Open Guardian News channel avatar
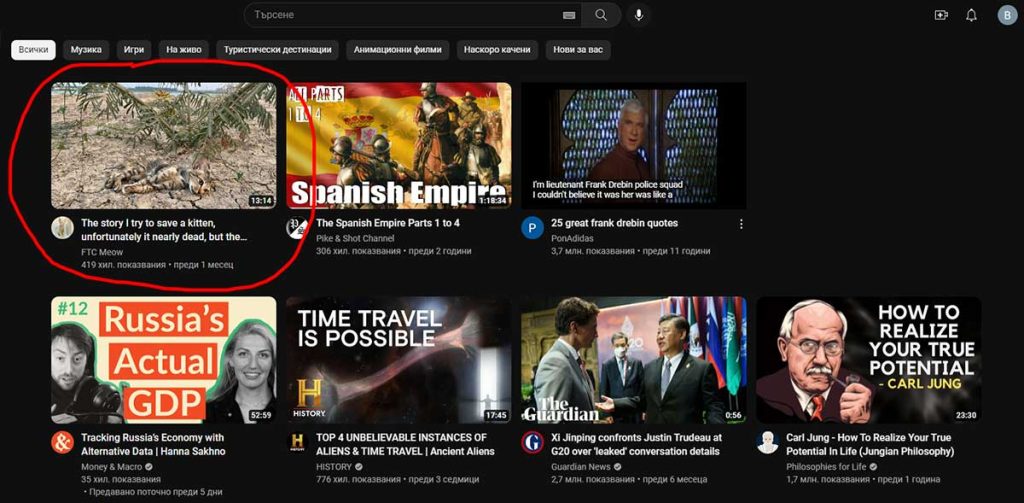1024x503 pixels. (x=532, y=442)
